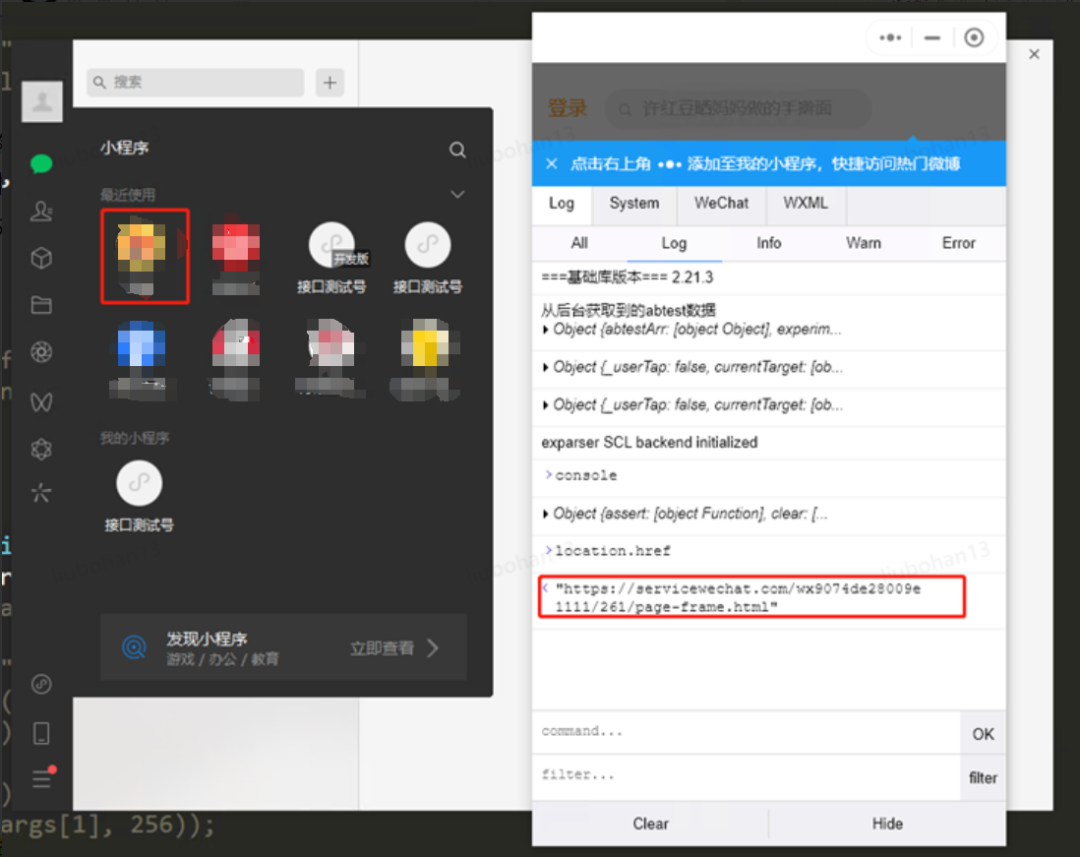The width and height of the screenshot is (1080, 857).
Task: Click the search box in mini program header
Action: (x=738, y=109)
